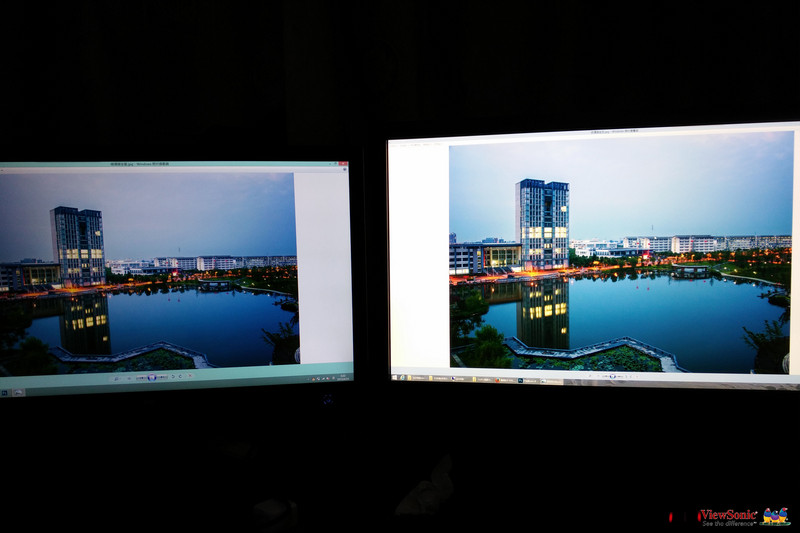Screen dimensions: 800x533
Task: Click red delete X in left photo viewer
Action: pos(190,376)
